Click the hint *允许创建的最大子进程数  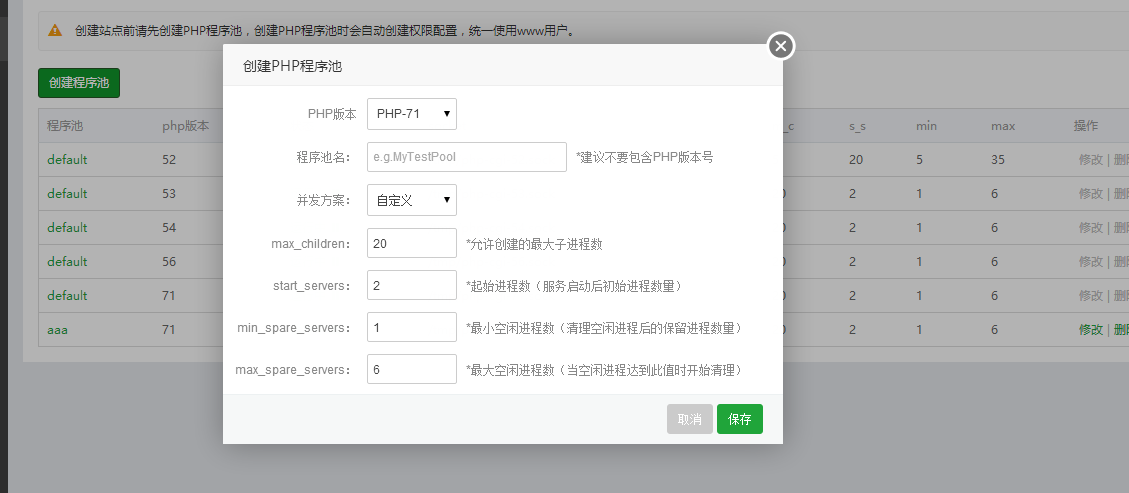coord(534,244)
